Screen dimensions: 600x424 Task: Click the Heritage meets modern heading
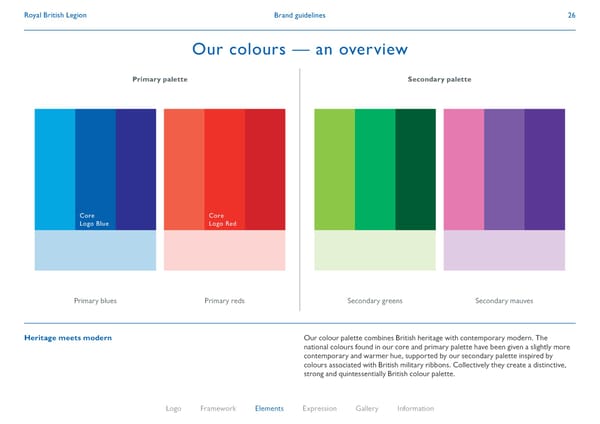pos(67,338)
